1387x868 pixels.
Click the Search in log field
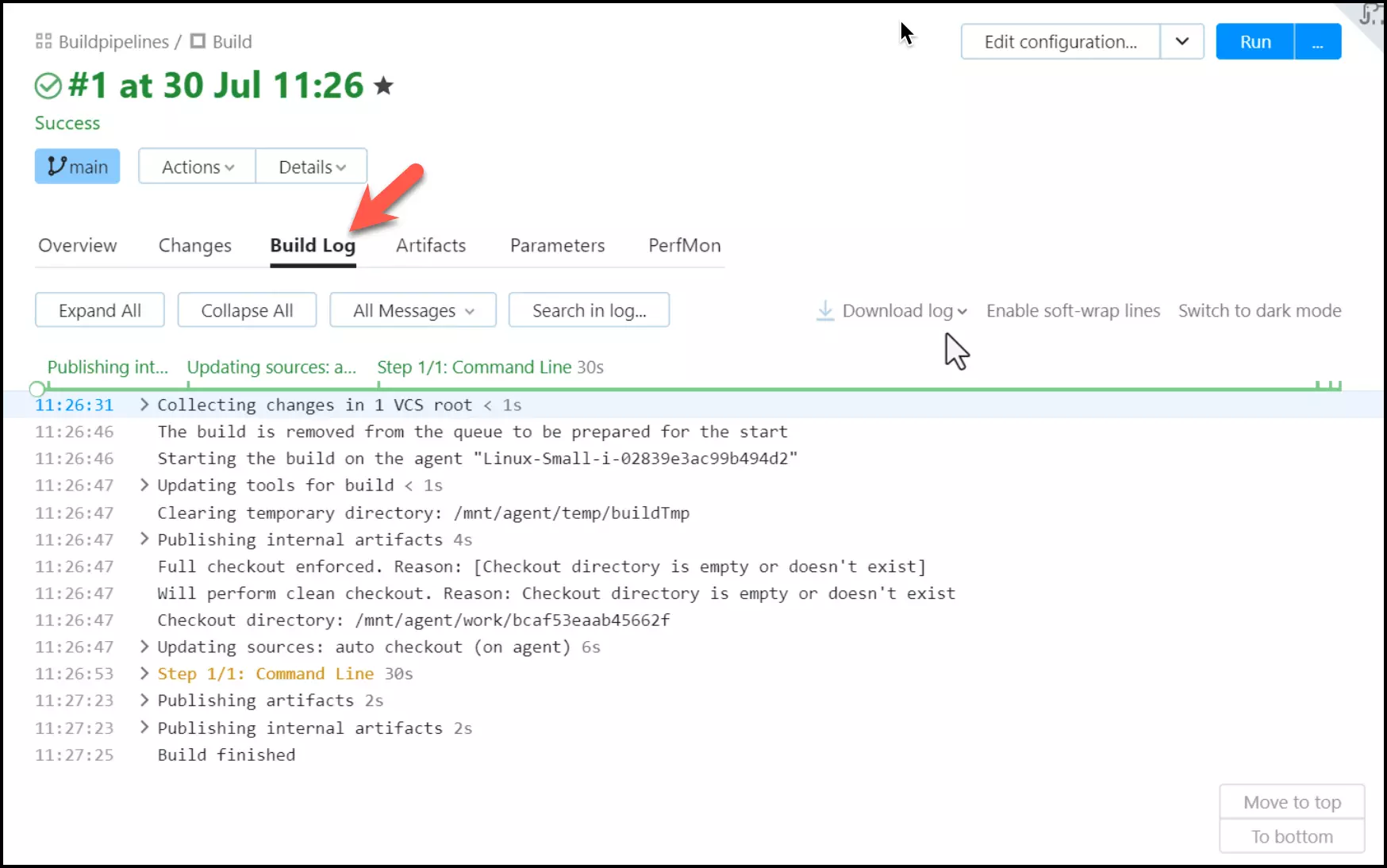coord(589,310)
